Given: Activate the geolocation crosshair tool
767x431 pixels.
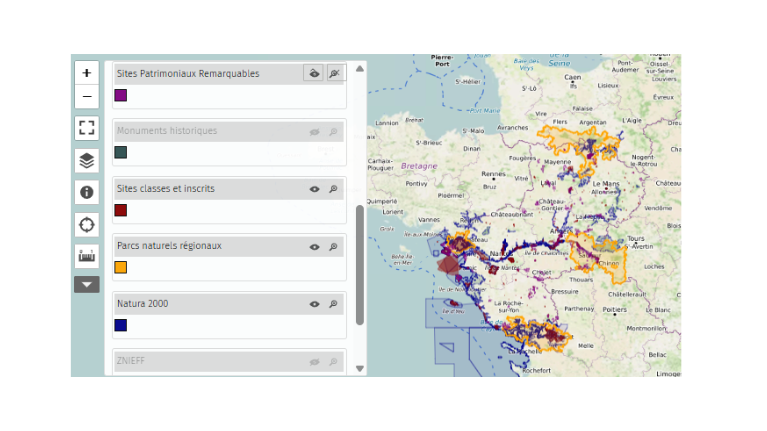Looking at the screenshot, I should 87,225.
